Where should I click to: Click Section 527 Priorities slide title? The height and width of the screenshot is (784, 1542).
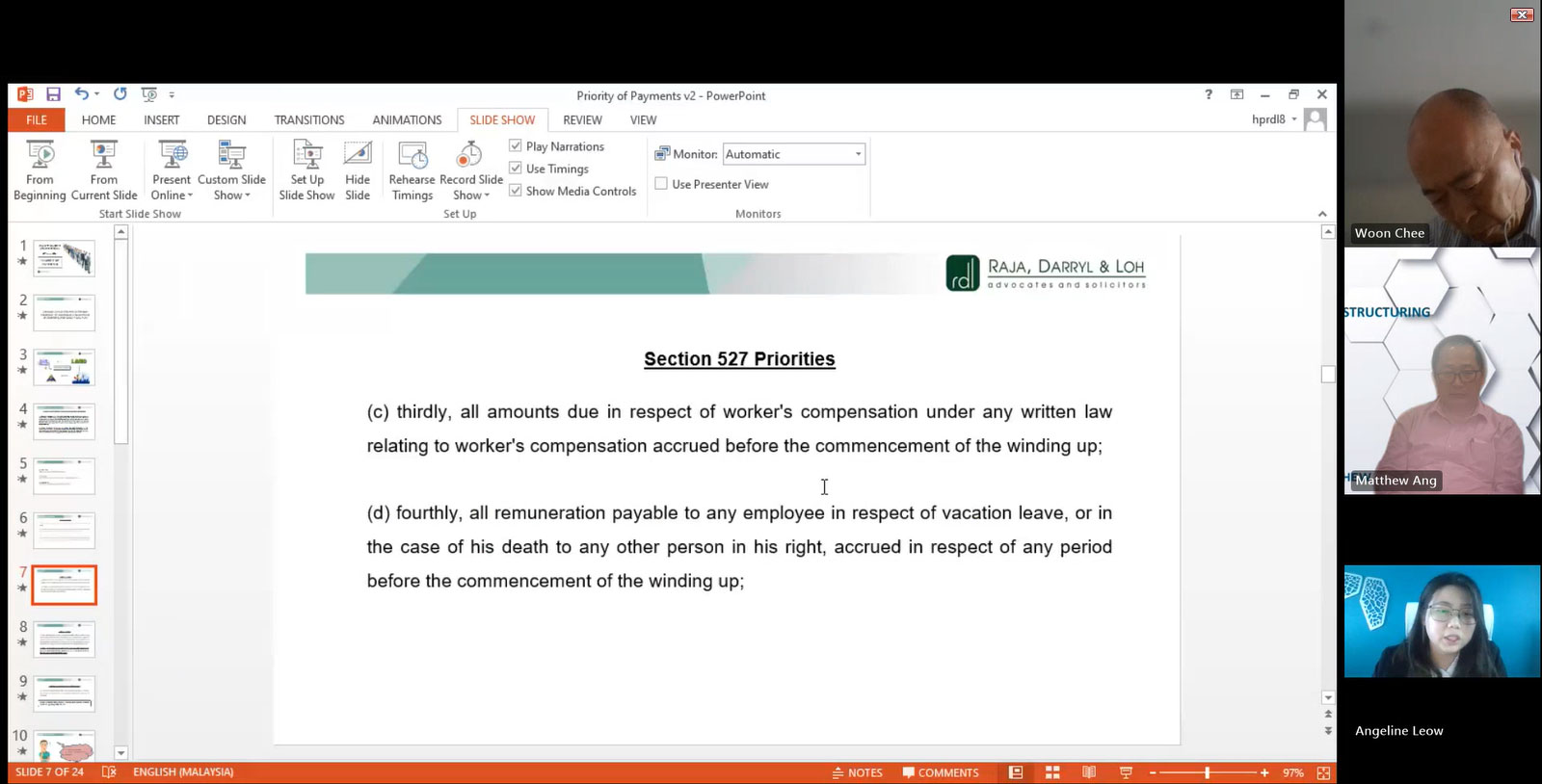coord(739,359)
